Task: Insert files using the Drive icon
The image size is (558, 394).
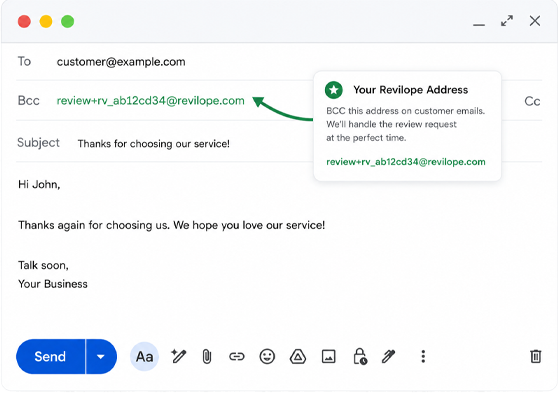Action: pyautogui.click(x=298, y=356)
